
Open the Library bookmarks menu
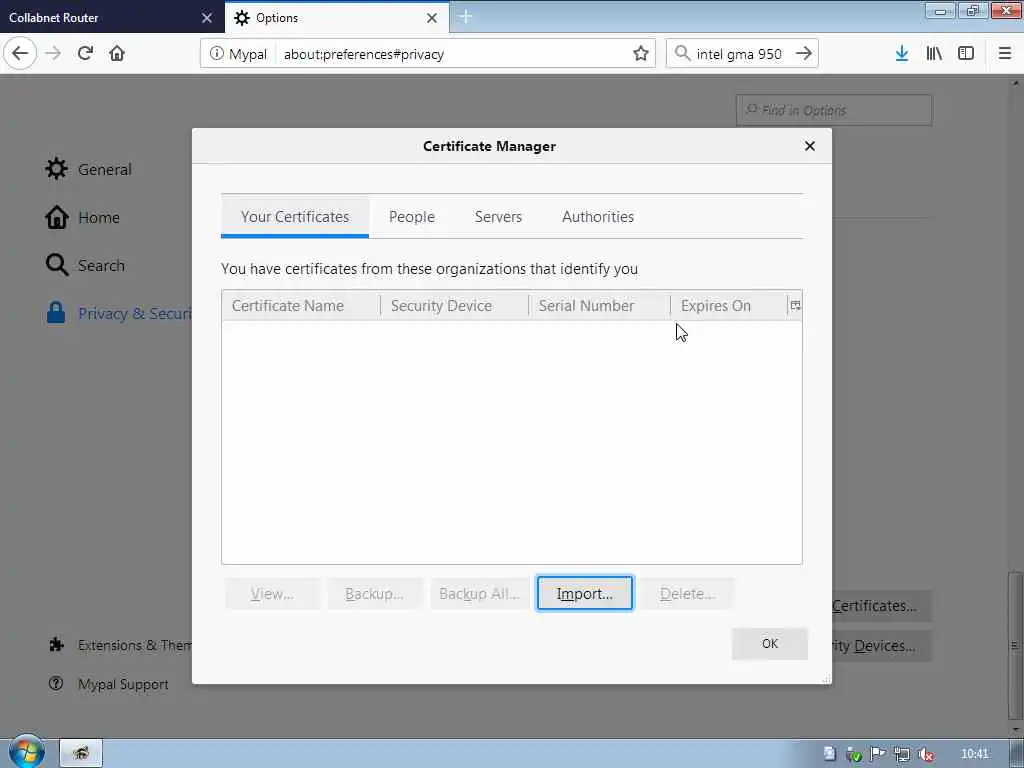click(x=934, y=54)
